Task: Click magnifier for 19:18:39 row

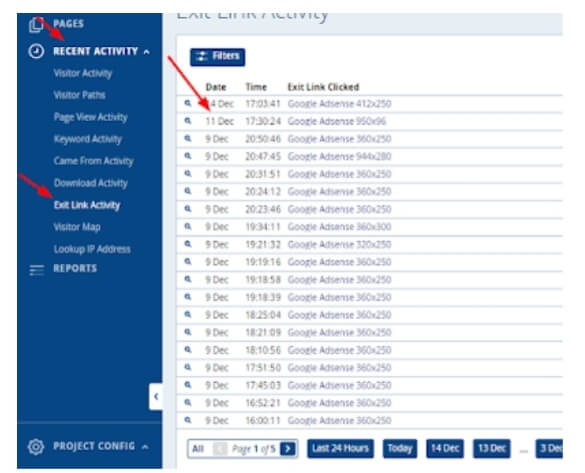Action: tap(188, 297)
